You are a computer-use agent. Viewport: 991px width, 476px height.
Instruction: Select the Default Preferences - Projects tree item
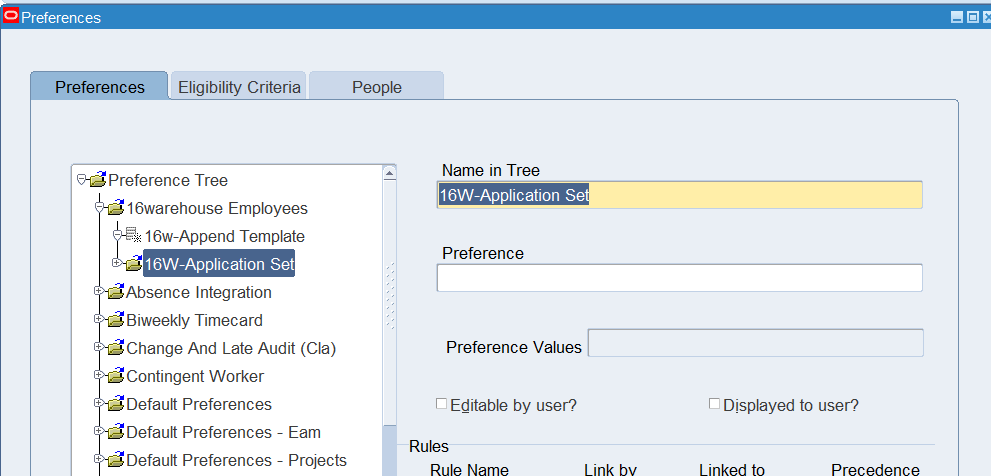pos(236,461)
